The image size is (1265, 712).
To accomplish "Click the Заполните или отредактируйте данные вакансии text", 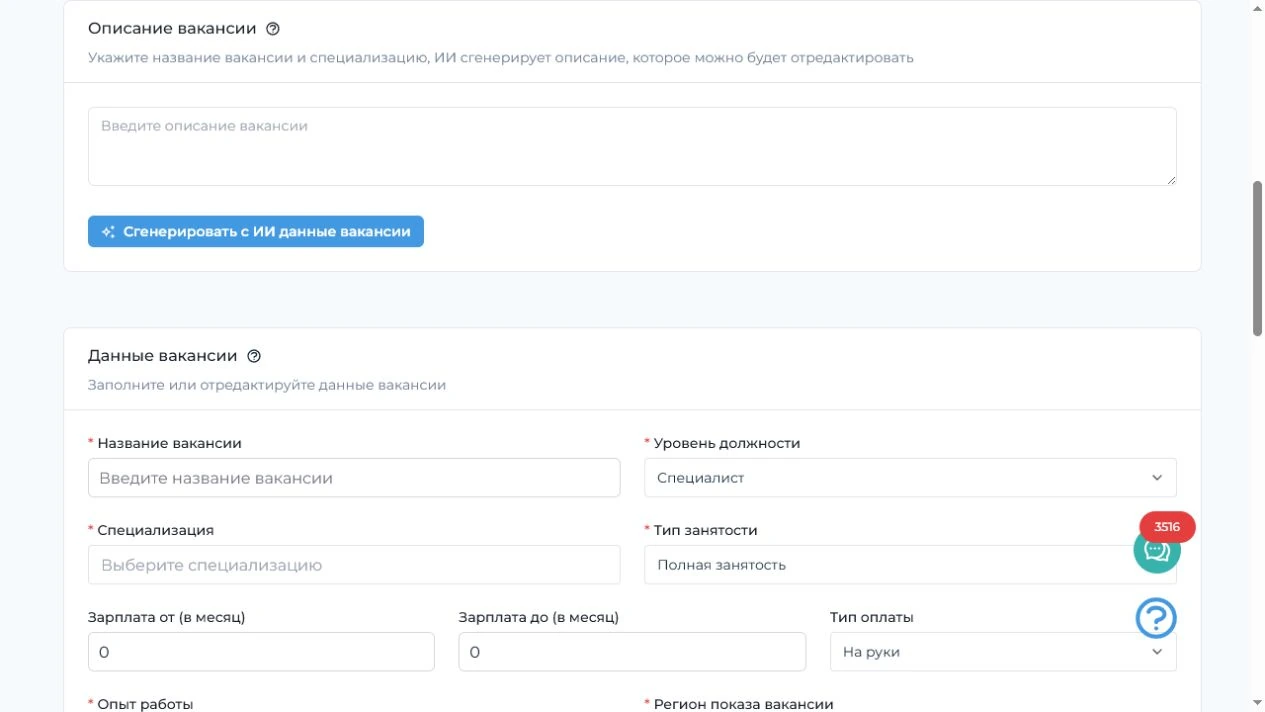I will point(267,385).
